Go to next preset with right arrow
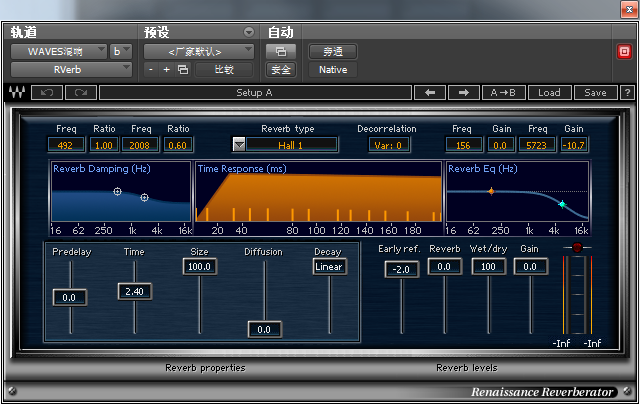The height and width of the screenshot is (405, 640). 464,93
